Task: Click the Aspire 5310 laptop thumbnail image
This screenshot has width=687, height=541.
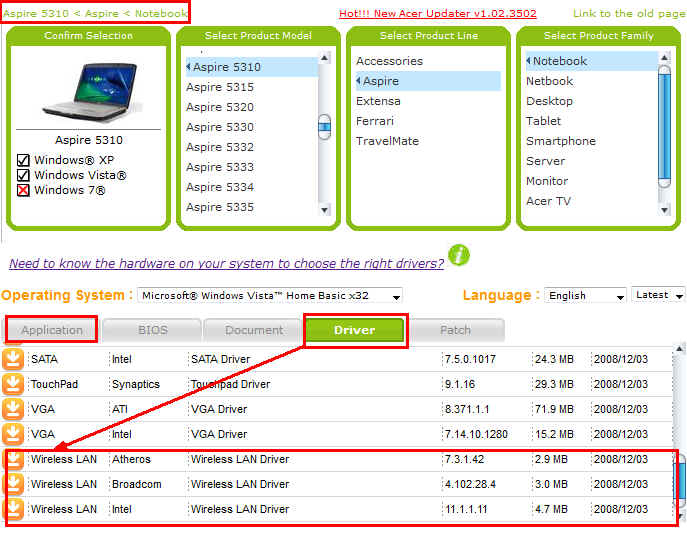Action: (91, 92)
